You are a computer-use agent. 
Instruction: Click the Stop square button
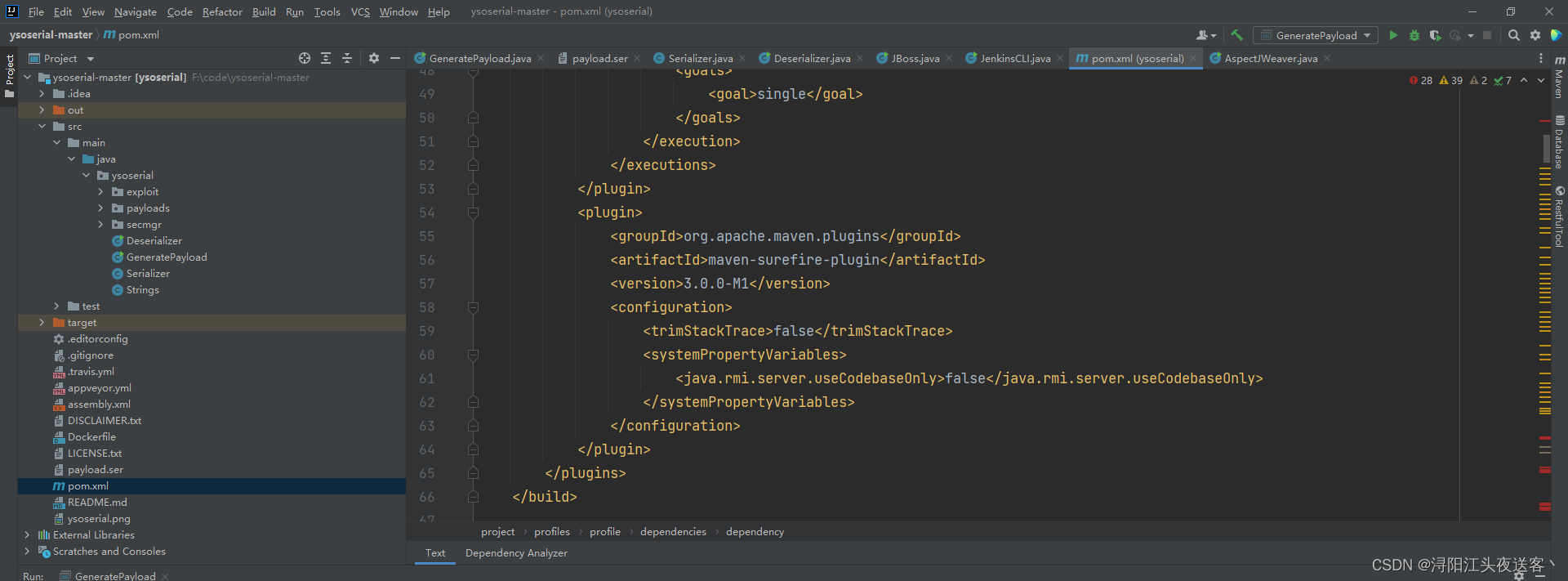(x=1487, y=35)
